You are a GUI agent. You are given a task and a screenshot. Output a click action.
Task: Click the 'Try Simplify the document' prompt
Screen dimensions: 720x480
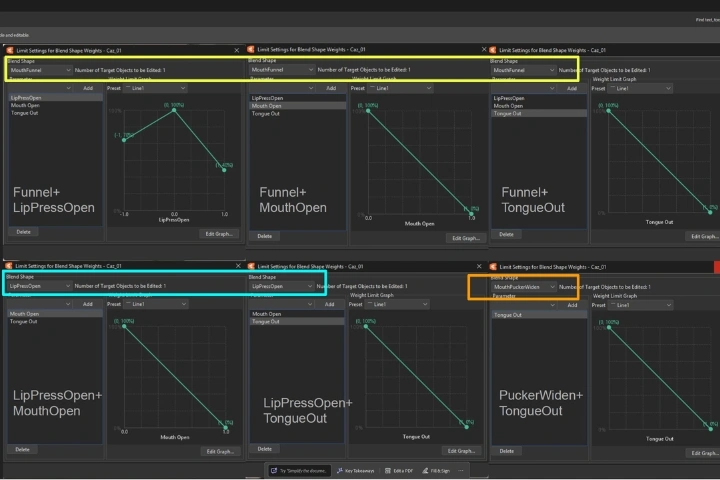point(299,471)
